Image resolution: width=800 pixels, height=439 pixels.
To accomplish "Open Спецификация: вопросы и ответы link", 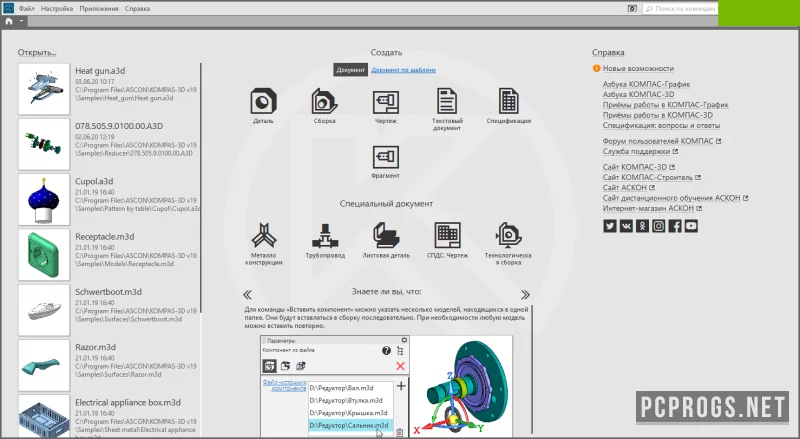I will point(661,125).
